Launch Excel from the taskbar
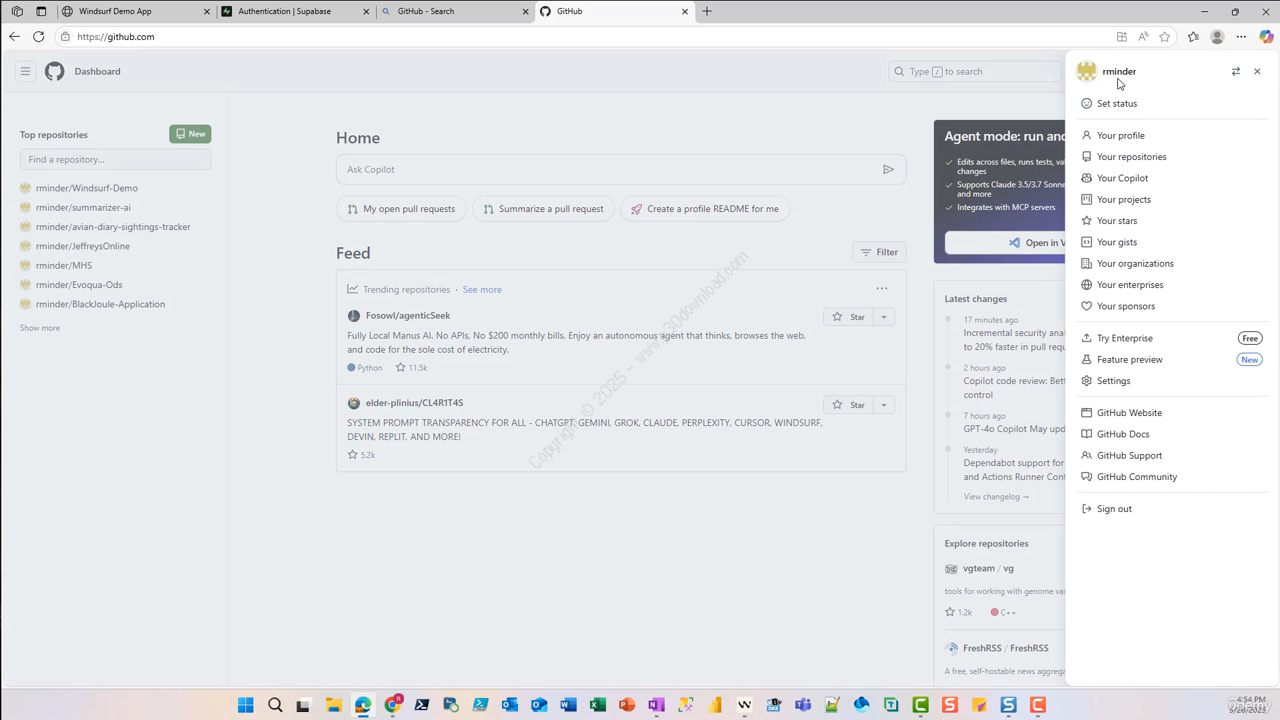This screenshot has width=1280, height=720. [597, 705]
